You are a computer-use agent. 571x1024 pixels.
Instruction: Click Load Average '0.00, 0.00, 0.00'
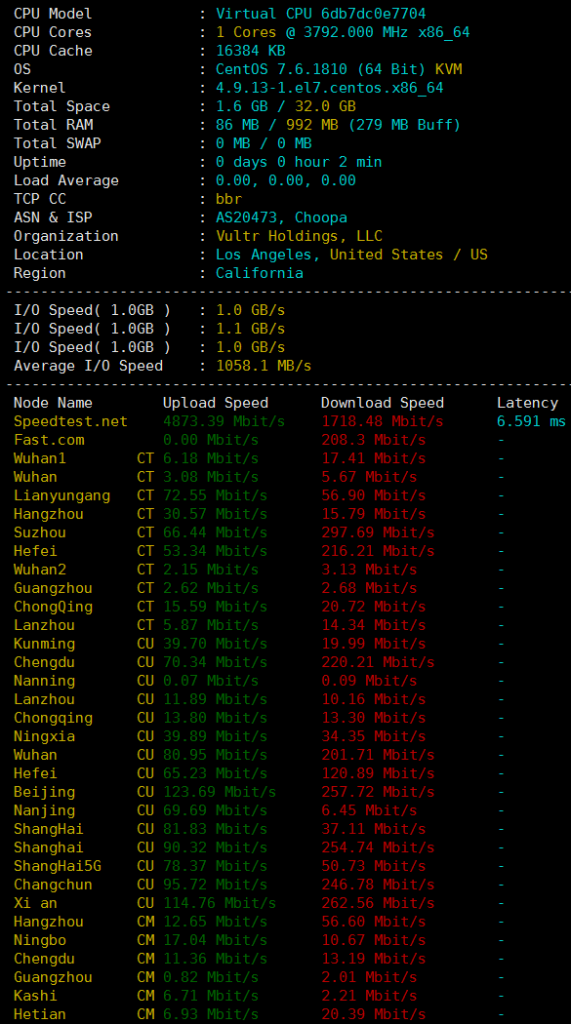[x=286, y=180]
